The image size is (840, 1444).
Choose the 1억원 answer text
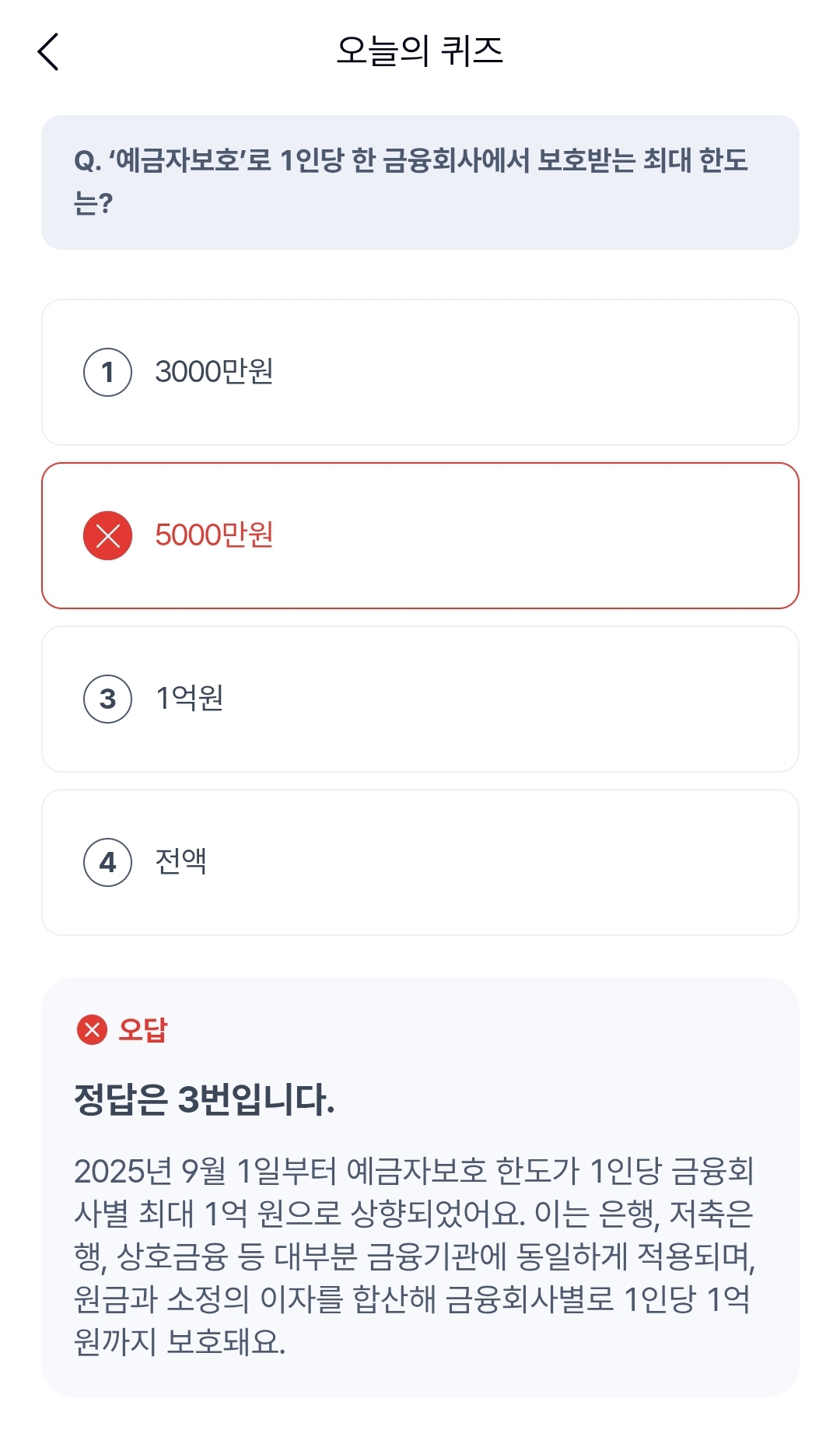click(x=189, y=699)
